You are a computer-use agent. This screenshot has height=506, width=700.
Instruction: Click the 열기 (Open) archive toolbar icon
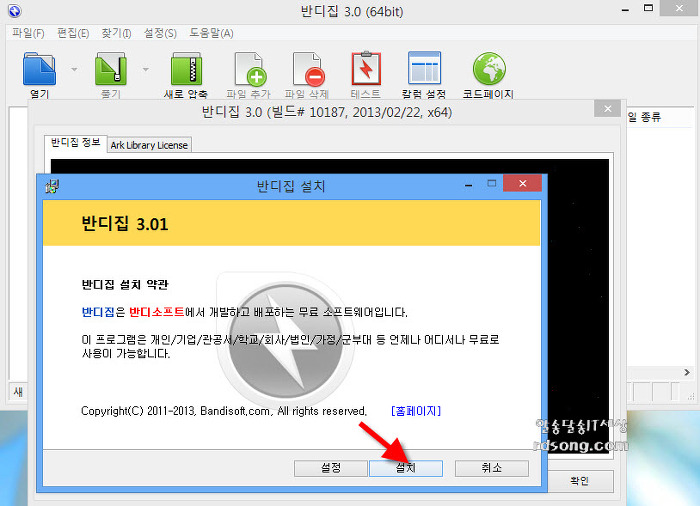pos(40,70)
